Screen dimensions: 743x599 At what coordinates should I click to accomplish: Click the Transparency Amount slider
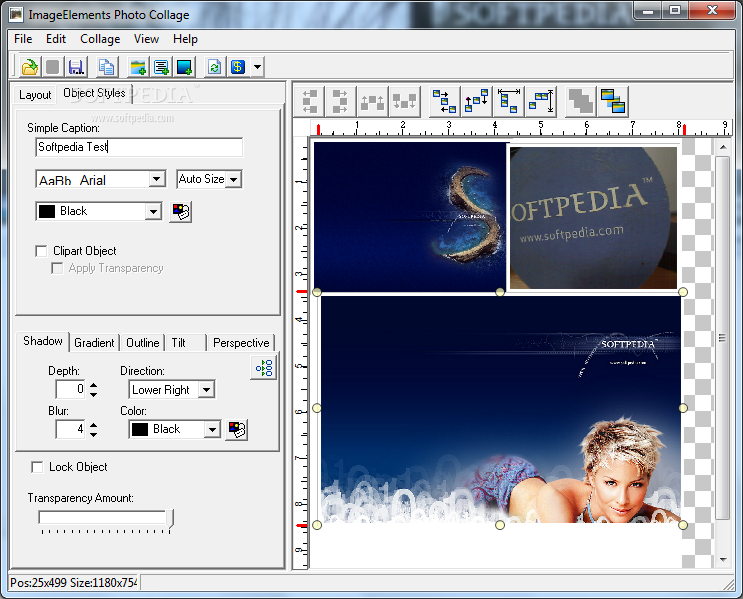105,517
